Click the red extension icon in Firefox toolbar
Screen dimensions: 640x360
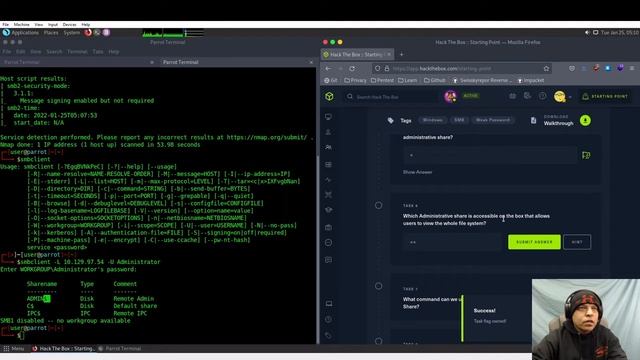click(x=596, y=69)
